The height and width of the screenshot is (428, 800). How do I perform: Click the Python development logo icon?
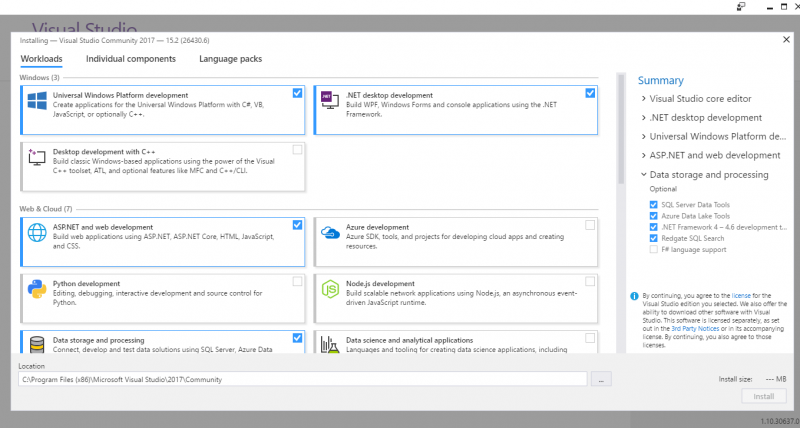(x=37, y=289)
